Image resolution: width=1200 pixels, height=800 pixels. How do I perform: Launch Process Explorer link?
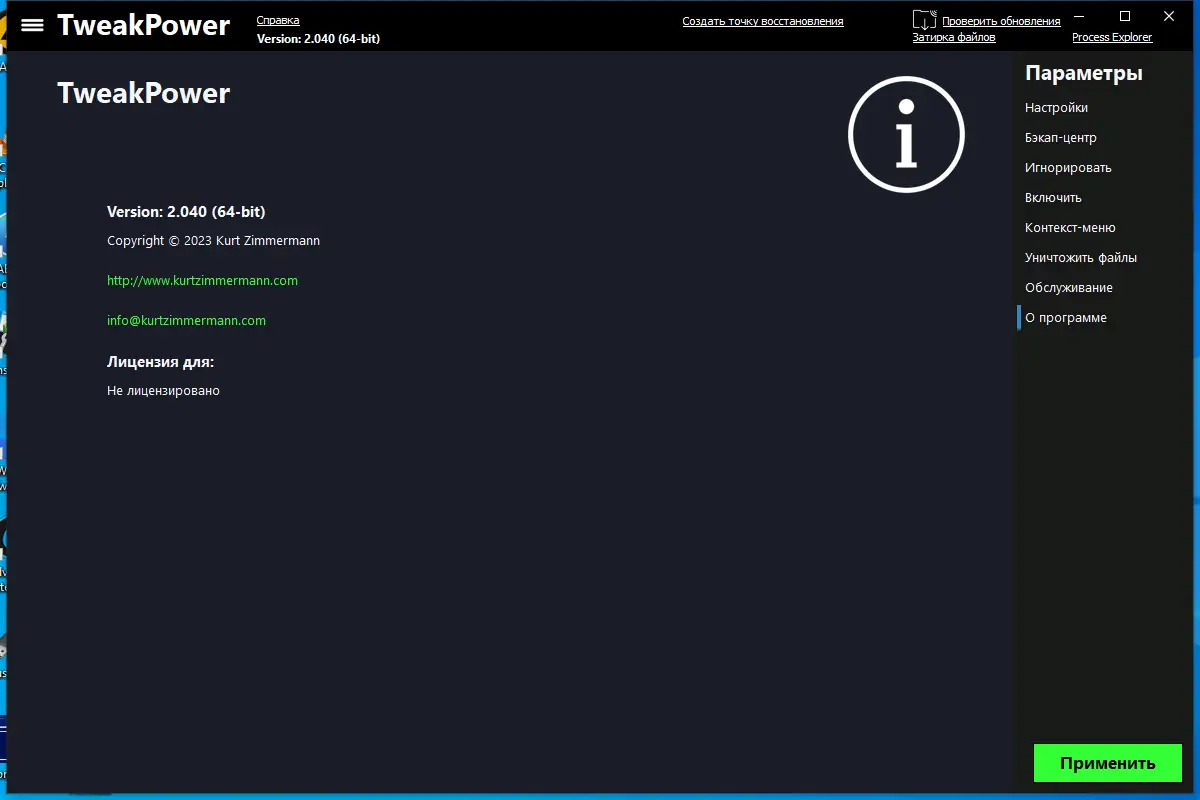[x=1112, y=37]
